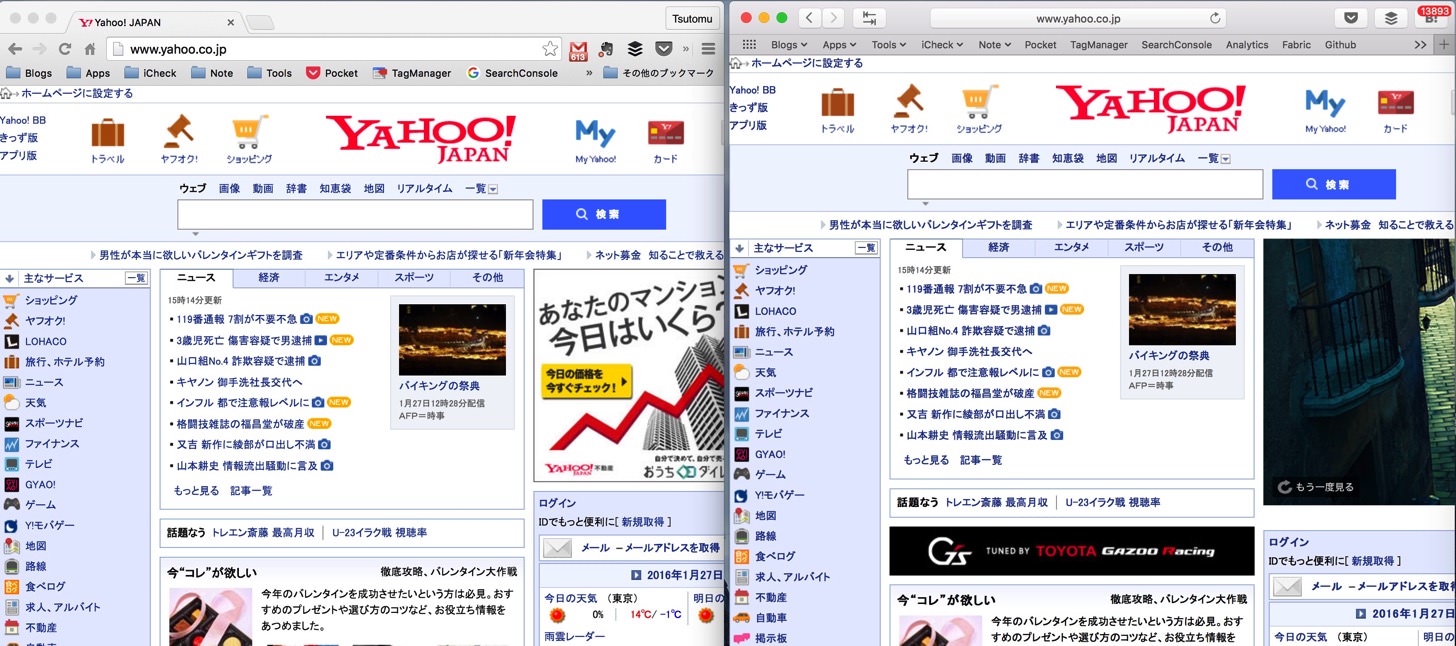Reload the page in Chrome
Screen dimensions: 1456x646
[x=65, y=49]
